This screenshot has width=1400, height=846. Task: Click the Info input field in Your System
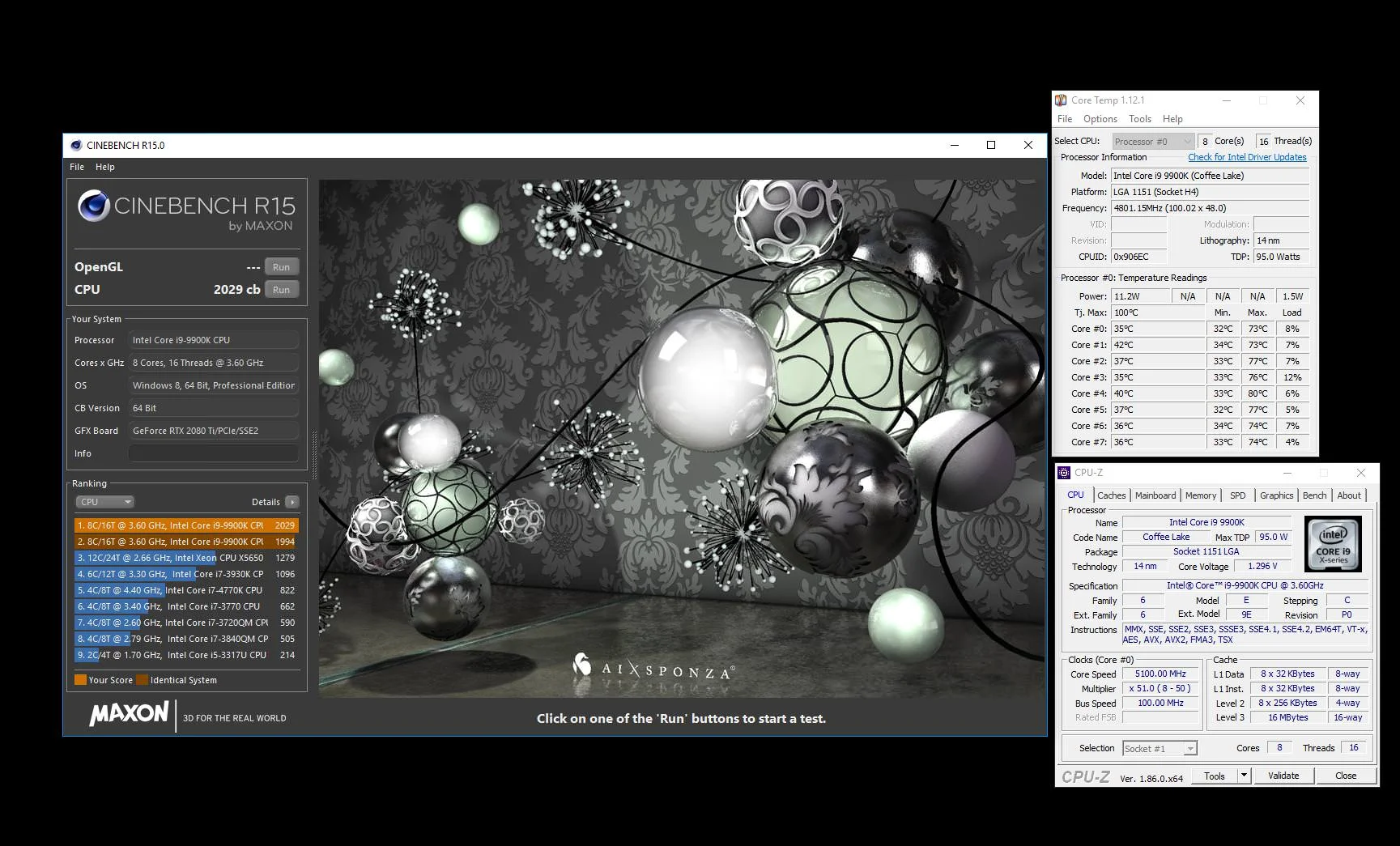214,453
